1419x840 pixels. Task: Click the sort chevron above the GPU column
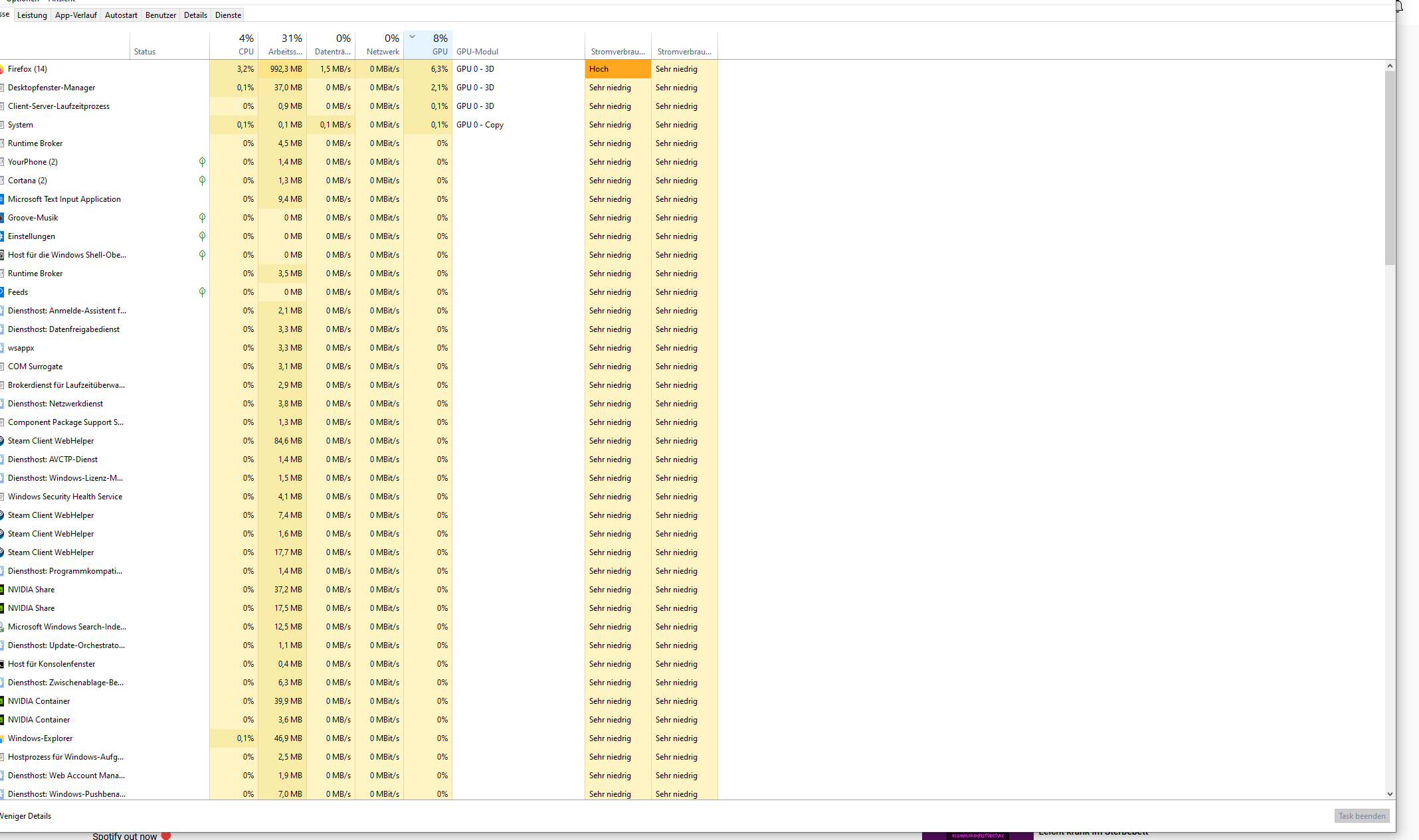click(x=413, y=37)
